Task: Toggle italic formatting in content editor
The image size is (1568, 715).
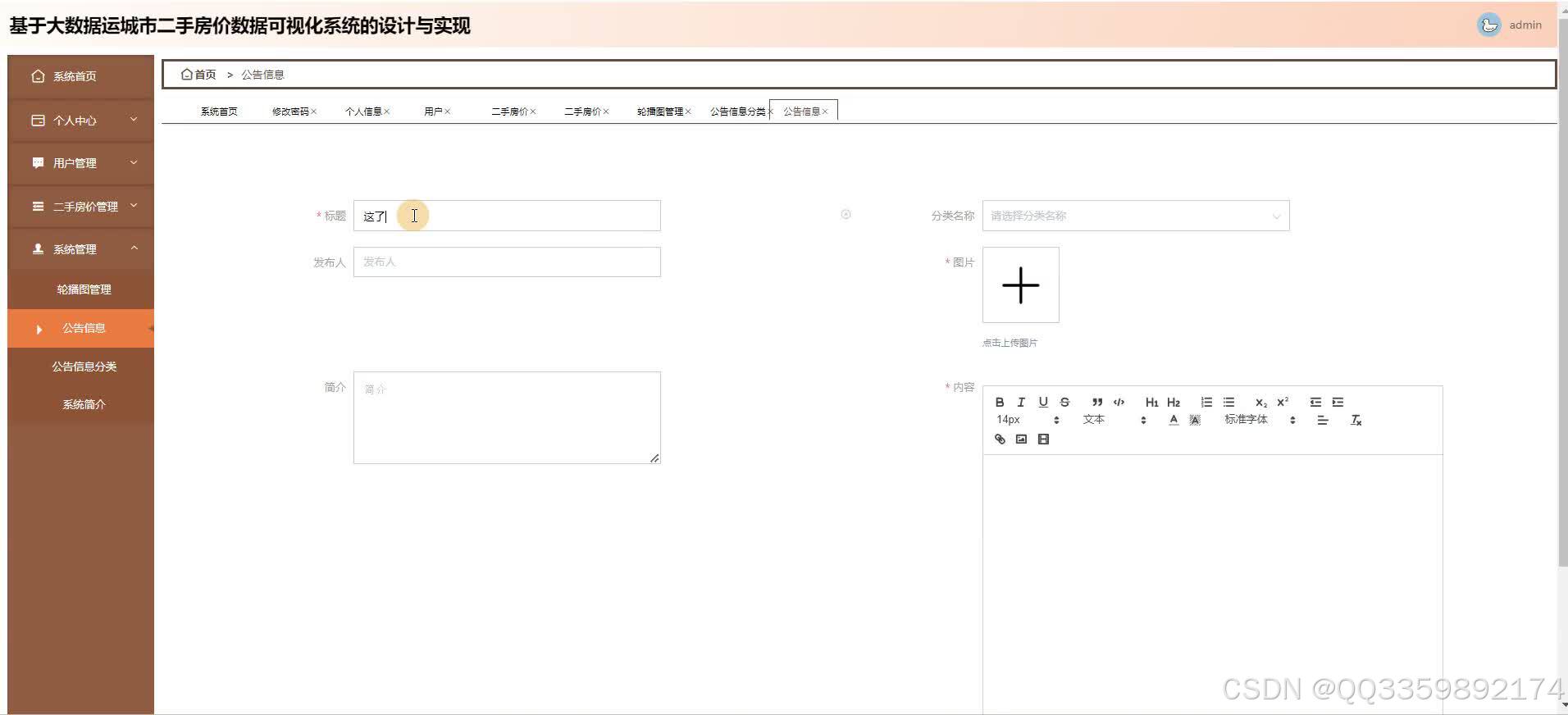Action: [1021, 402]
